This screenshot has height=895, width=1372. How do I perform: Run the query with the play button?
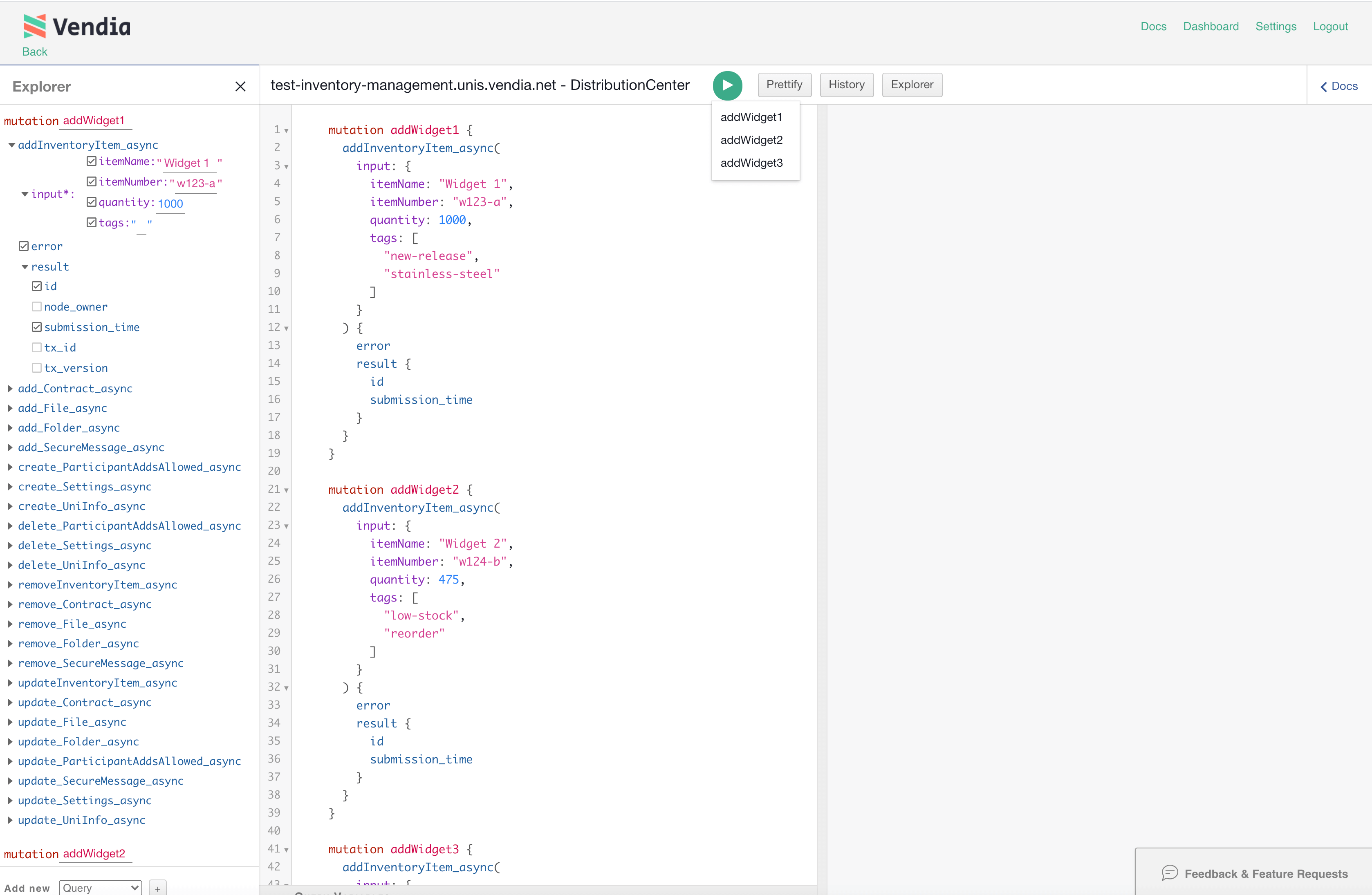coord(727,85)
